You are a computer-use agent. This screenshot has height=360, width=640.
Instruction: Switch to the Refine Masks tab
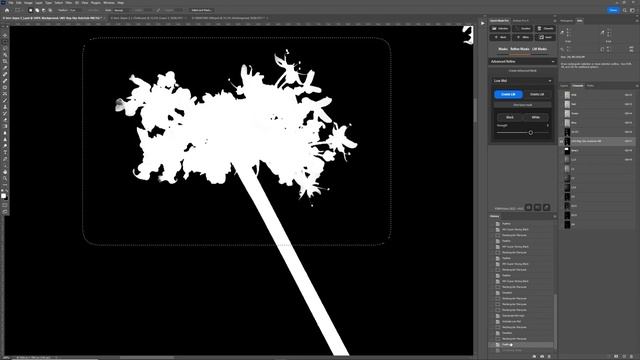[520, 49]
